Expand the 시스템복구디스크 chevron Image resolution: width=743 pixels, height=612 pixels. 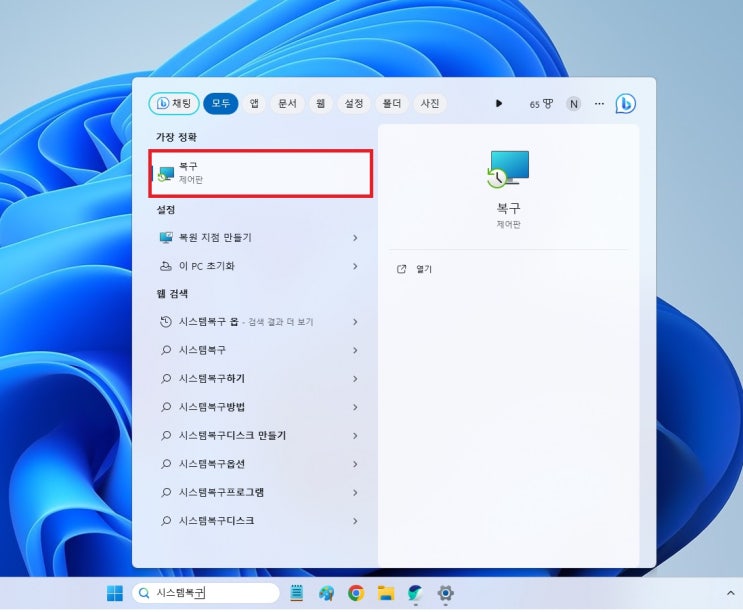pyautogui.click(x=355, y=521)
